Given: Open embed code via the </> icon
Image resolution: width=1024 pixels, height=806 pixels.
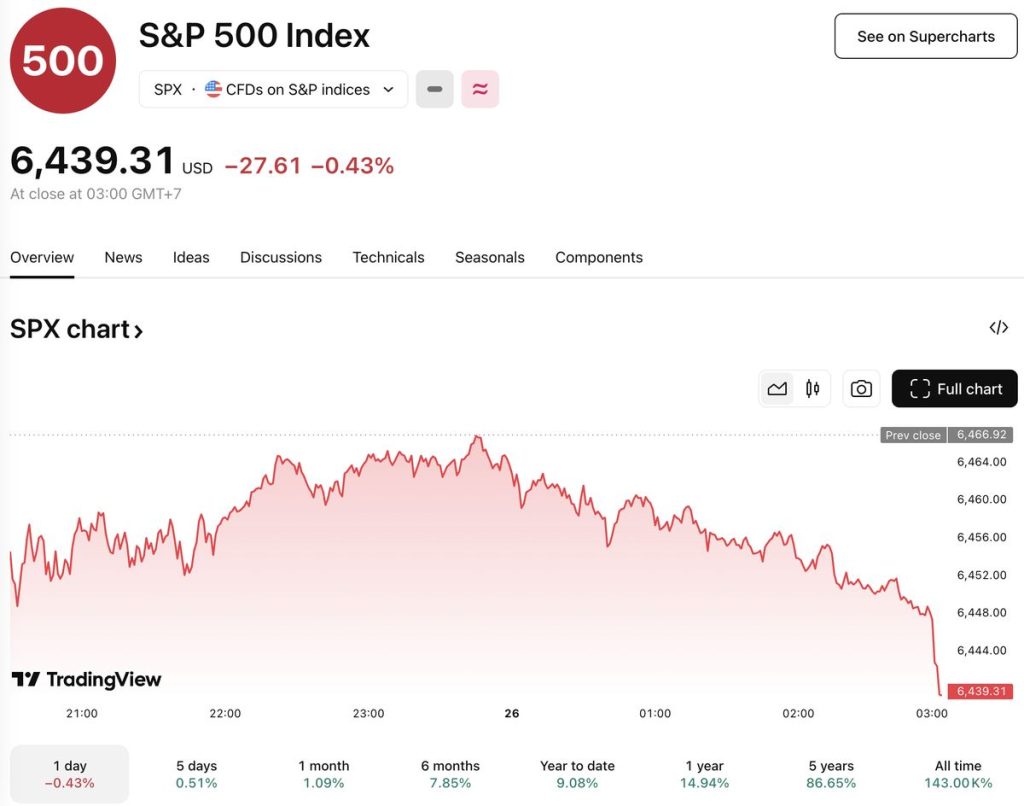Looking at the screenshot, I should (x=998, y=327).
